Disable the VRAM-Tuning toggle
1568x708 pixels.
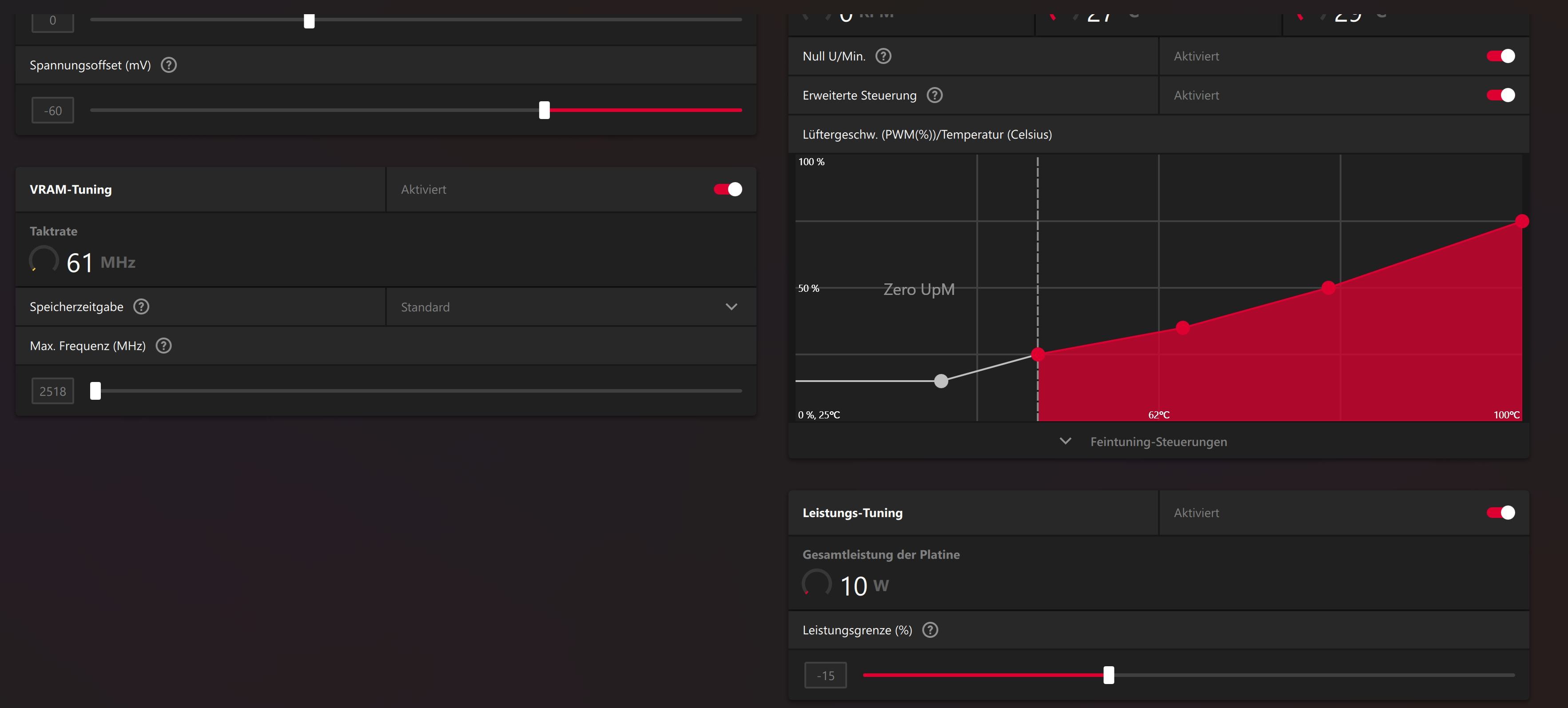pyautogui.click(x=728, y=189)
